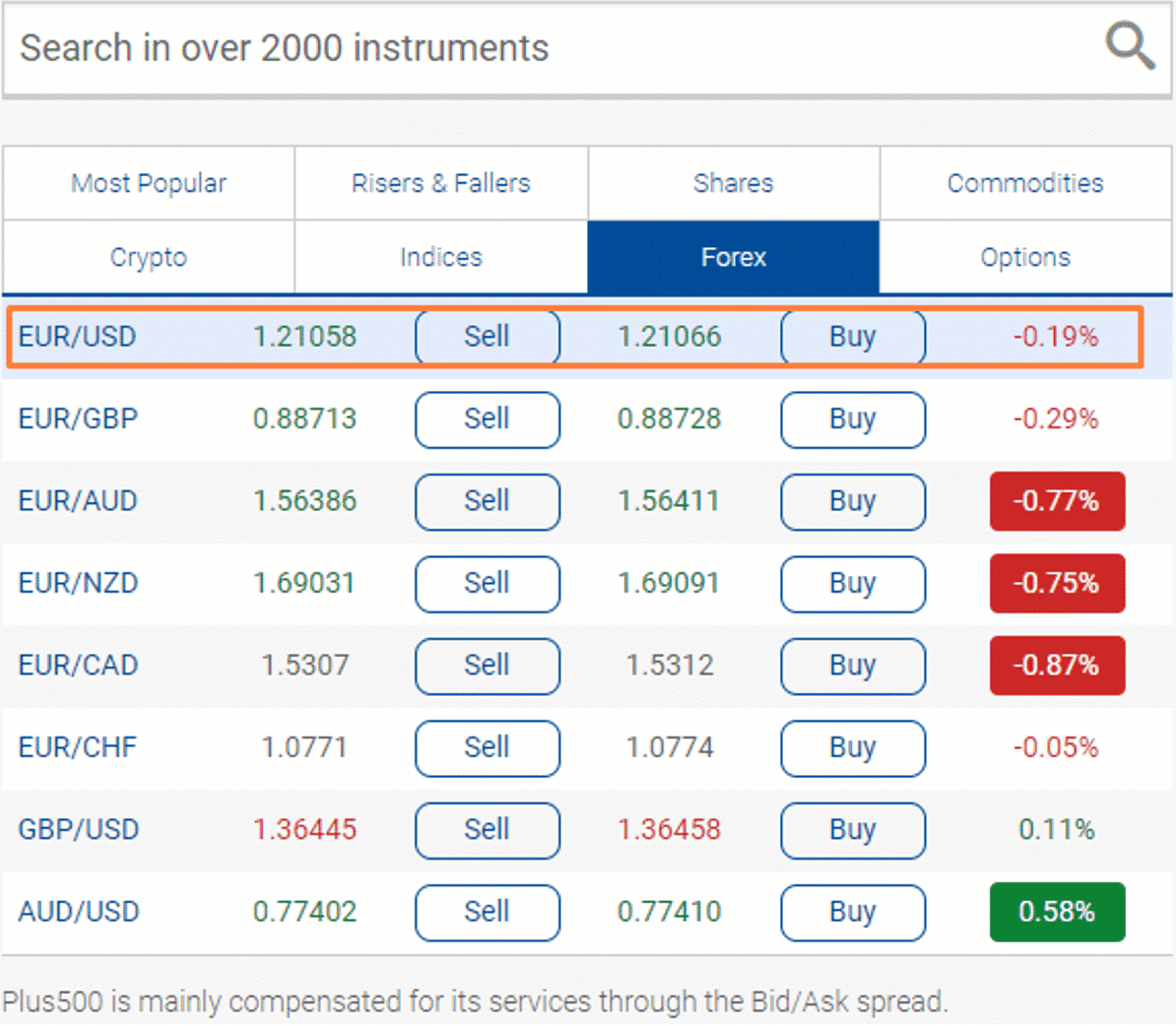Open the EUR/AUD instrument name
This screenshot has height=1026, width=1176.
(78, 501)
